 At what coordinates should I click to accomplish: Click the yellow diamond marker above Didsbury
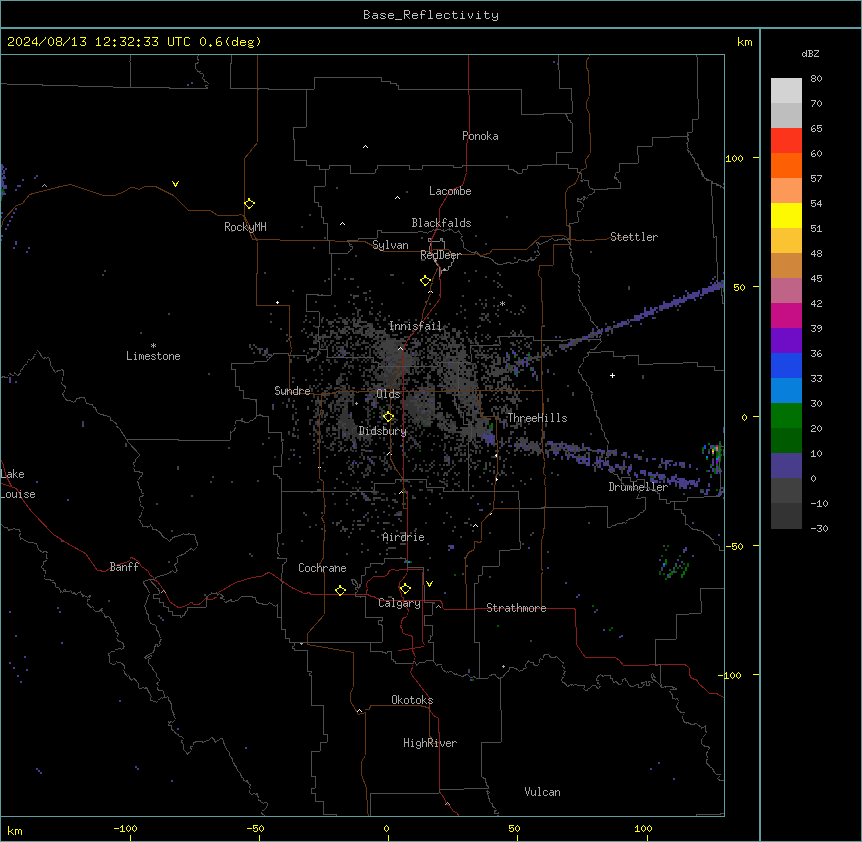point(388,417)
